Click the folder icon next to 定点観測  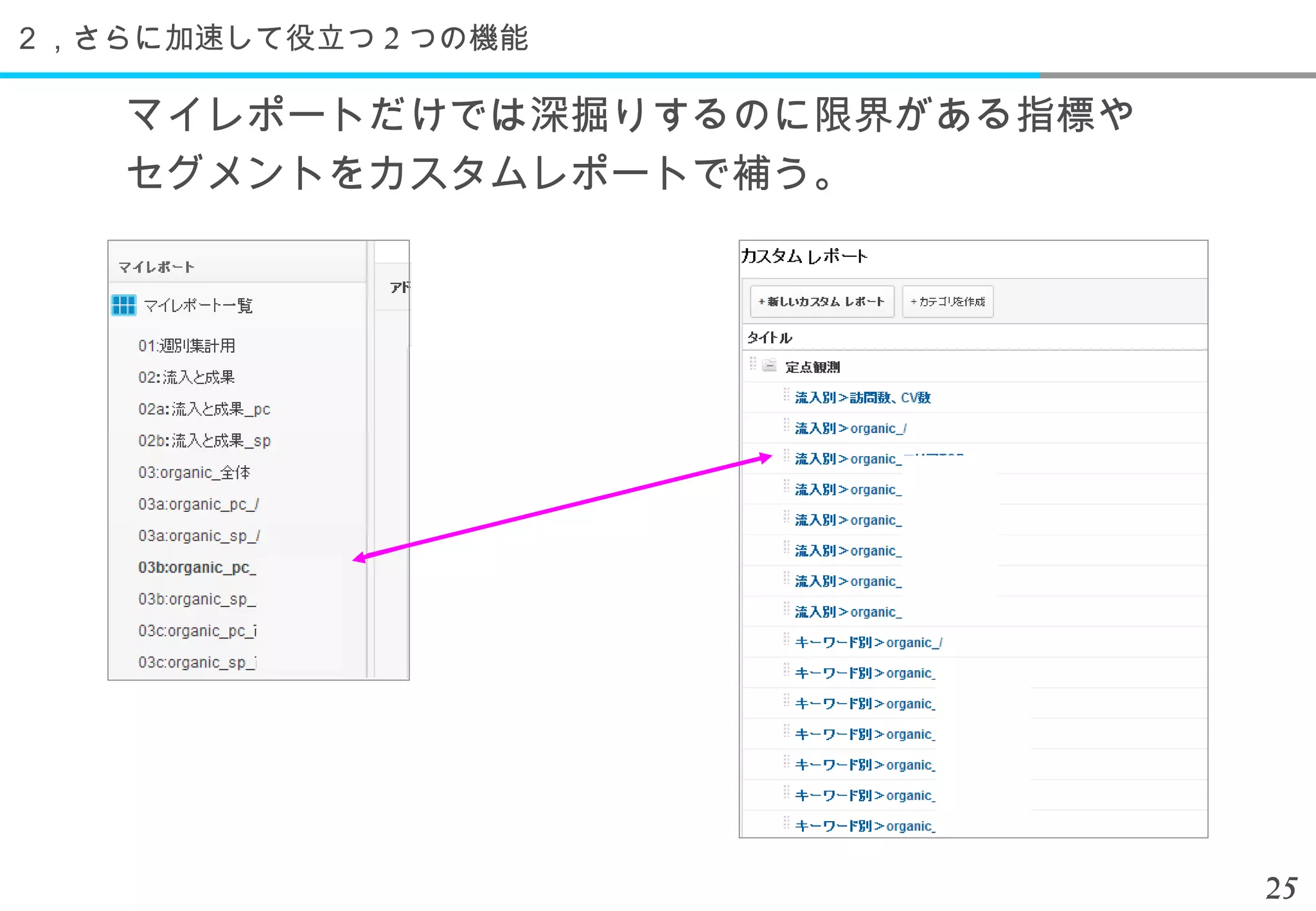coord(769,366)
